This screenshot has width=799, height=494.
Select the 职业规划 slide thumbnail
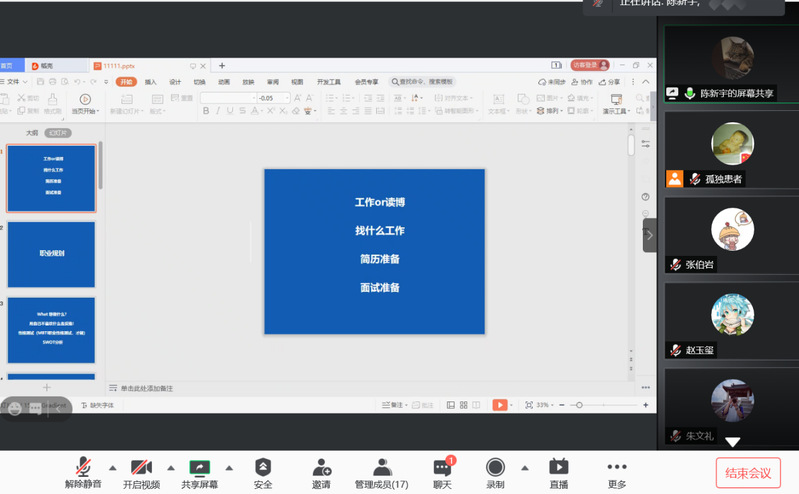(51, 254)
